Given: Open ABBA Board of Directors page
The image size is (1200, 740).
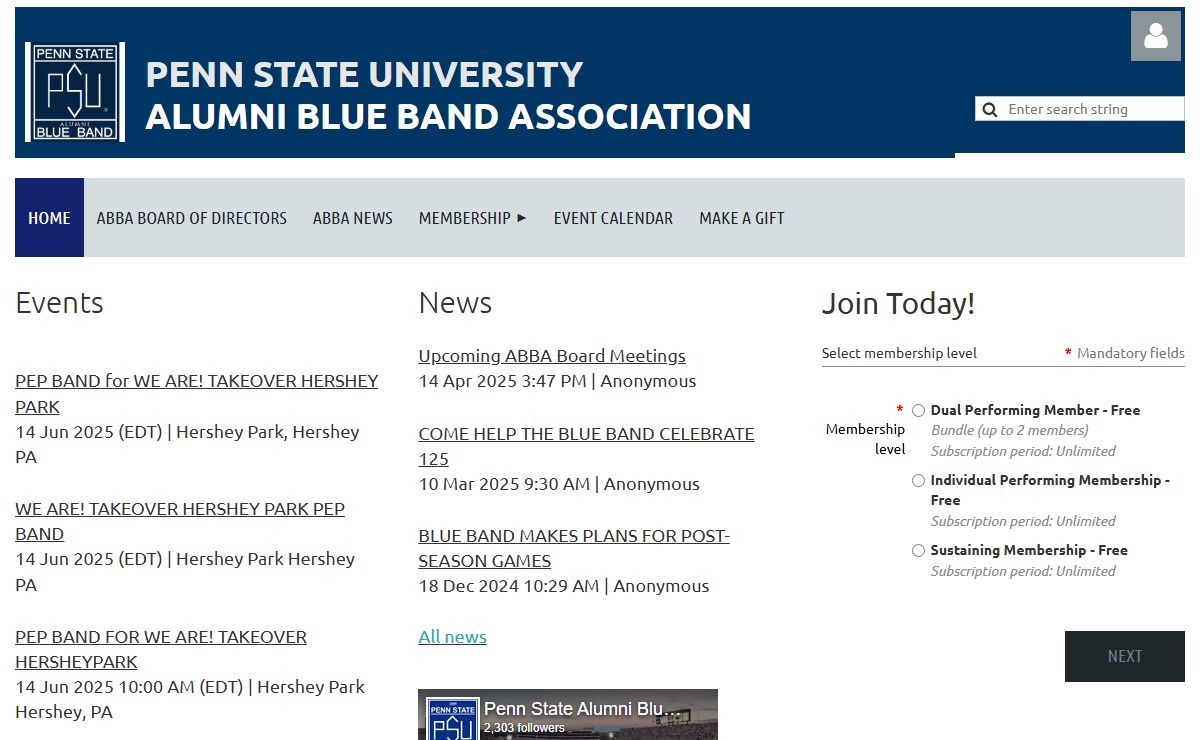Looking at the screenshot, I should click(x=192, y=218).
